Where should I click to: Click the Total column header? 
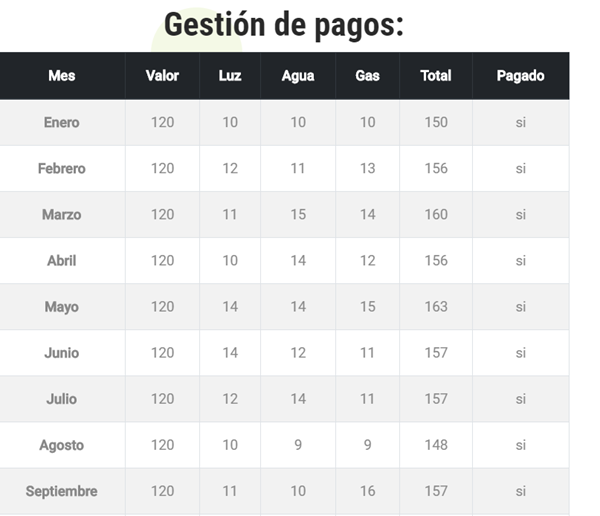pyautogui.click(x=436, y=76)
